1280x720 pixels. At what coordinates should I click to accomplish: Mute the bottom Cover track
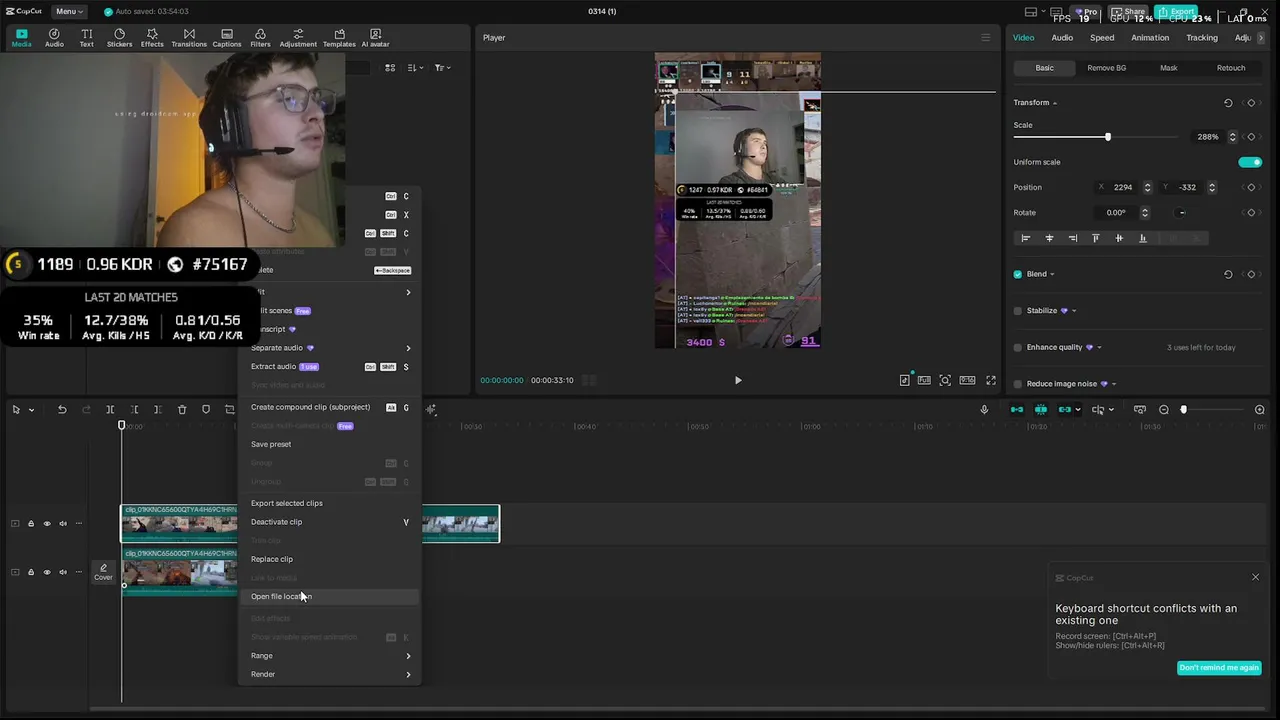click(x=62, y=572)
